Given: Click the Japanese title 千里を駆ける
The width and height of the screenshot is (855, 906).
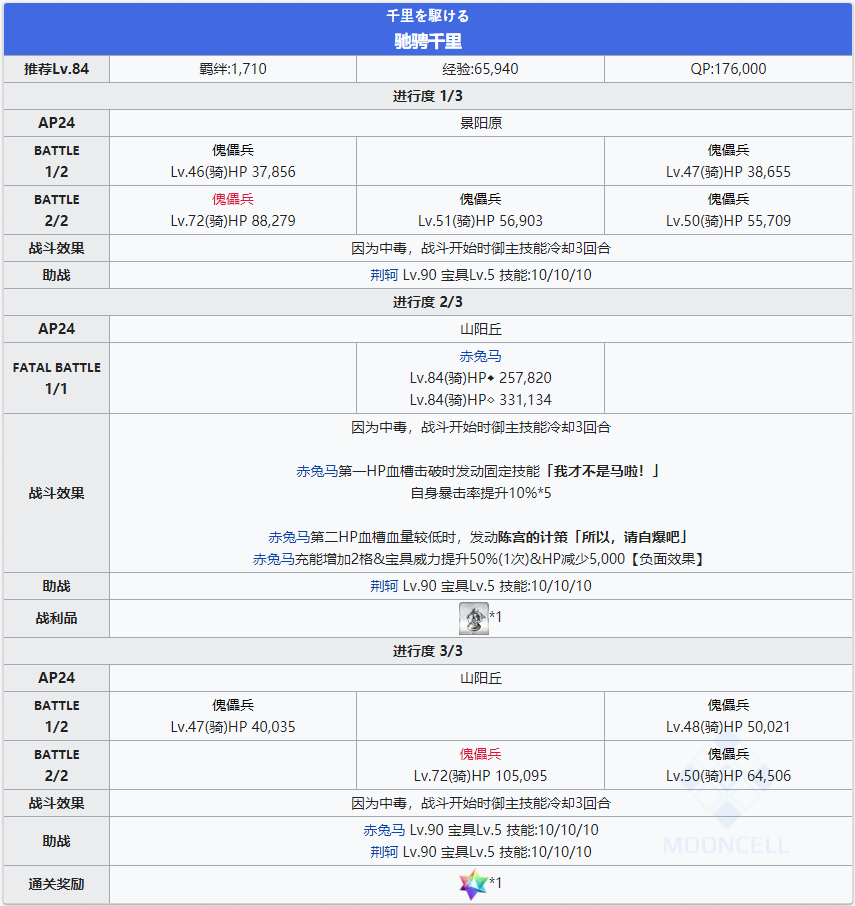Looking at the screenshot, I should [x=428, y=16].
